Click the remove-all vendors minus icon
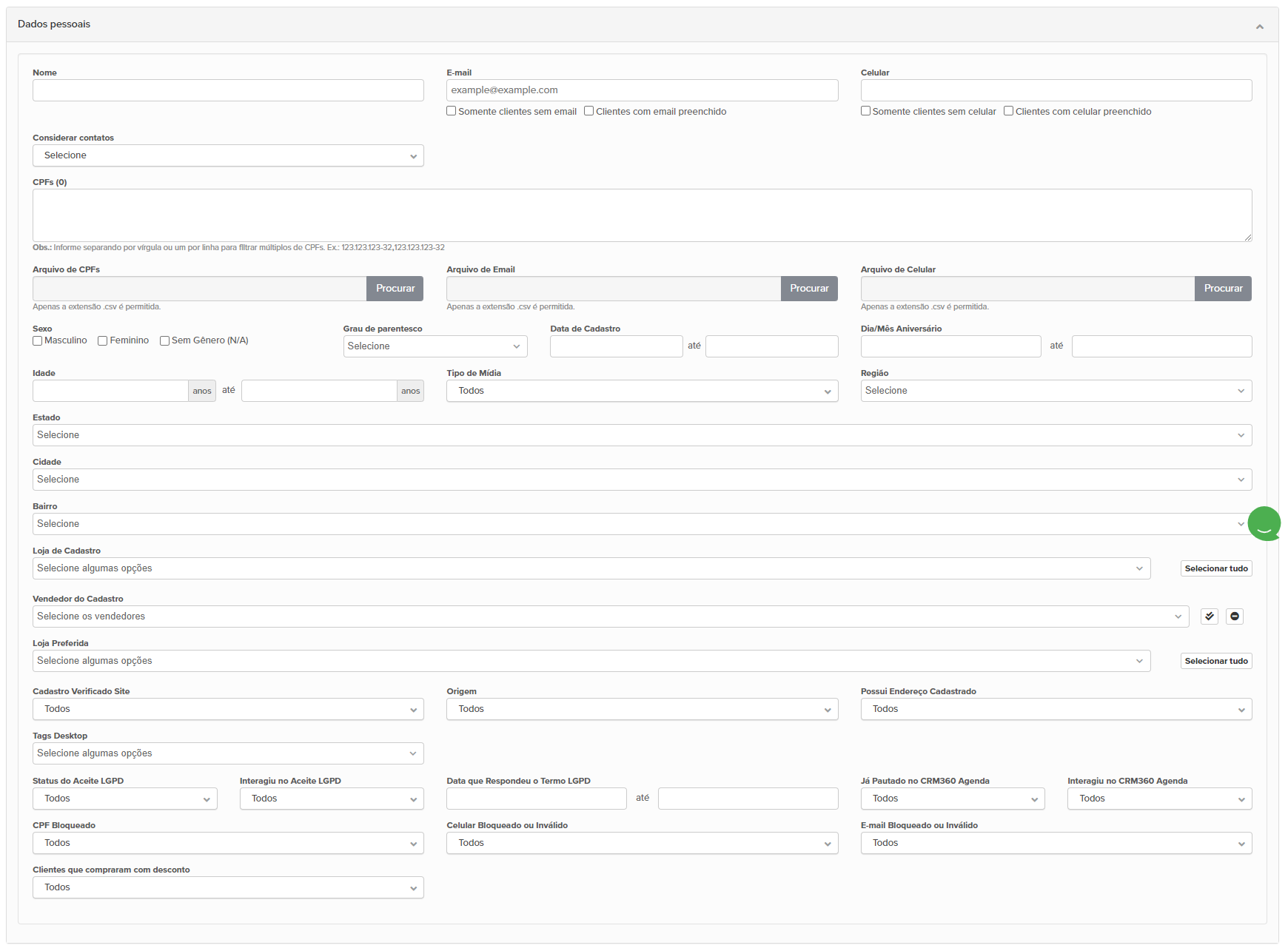Viewport: 1288px width, 951px height. pyautogui.click(x=1234, y=616)
